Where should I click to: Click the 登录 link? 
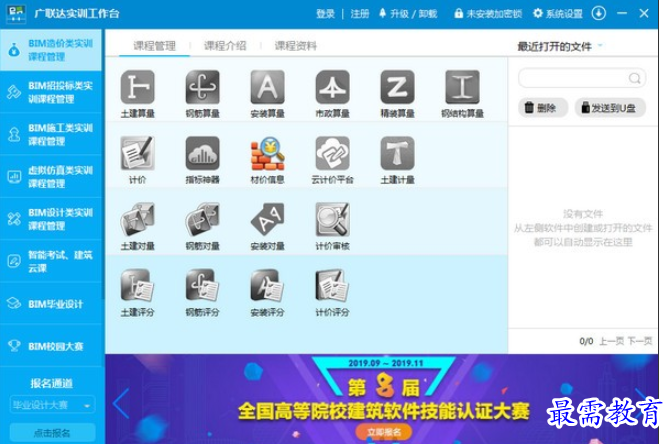[325, 14]
